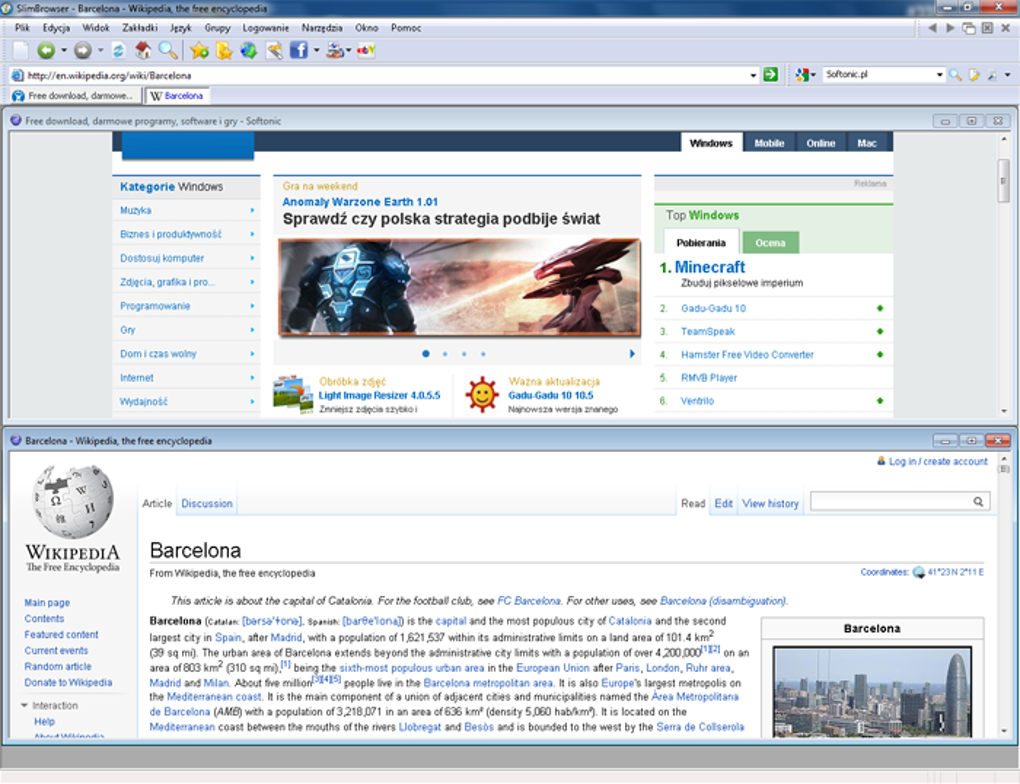Click the boxed X icon in the menu bar
This screenshot has height=784, width=1020.
click(987, 28)
